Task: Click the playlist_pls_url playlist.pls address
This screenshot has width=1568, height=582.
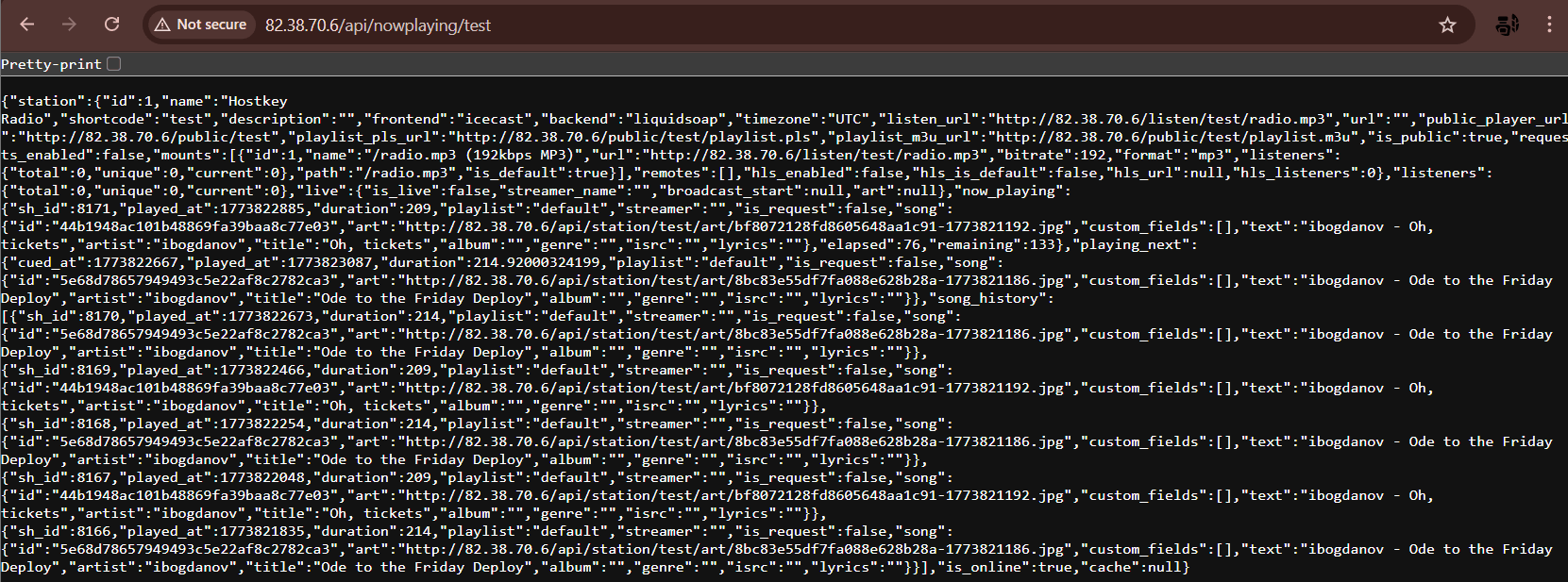Action: pyautogui.click(x=638, y=137)
